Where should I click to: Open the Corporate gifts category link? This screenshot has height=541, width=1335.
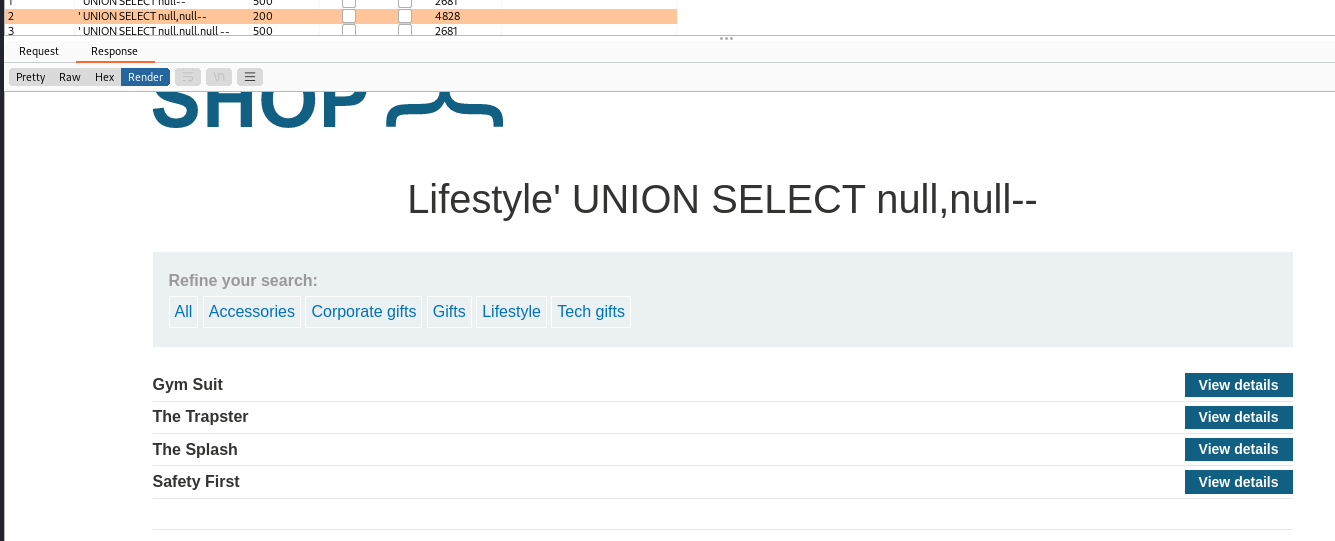click(x=363, y=312)
